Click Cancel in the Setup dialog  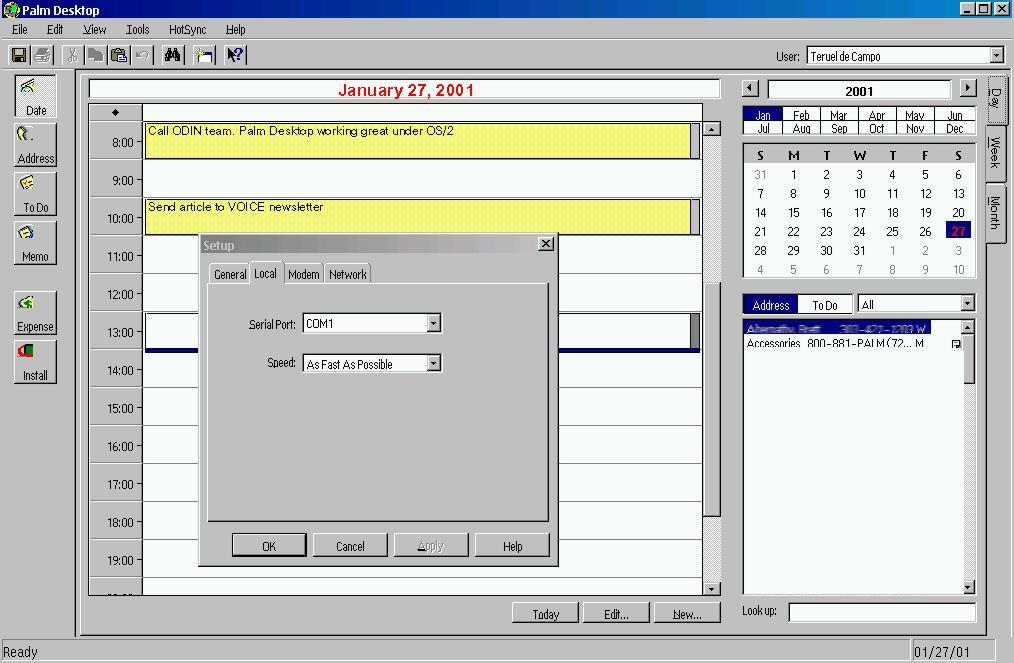[x=350, y=545]
